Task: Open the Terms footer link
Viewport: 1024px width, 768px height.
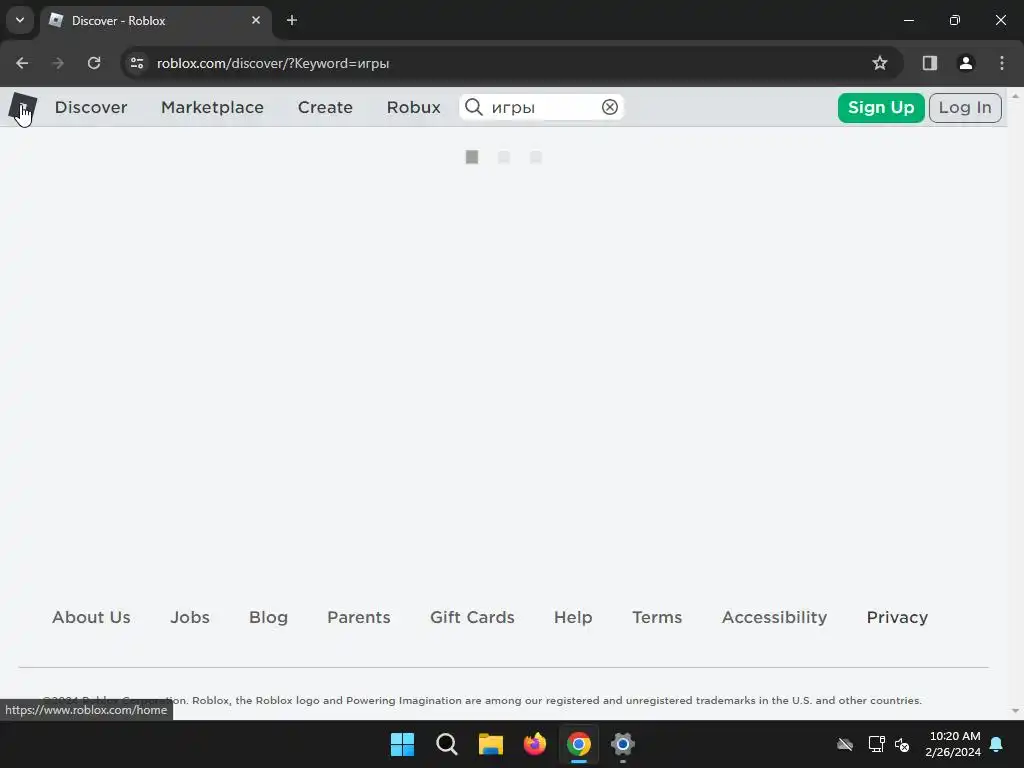Action: [x=657, y=617]
